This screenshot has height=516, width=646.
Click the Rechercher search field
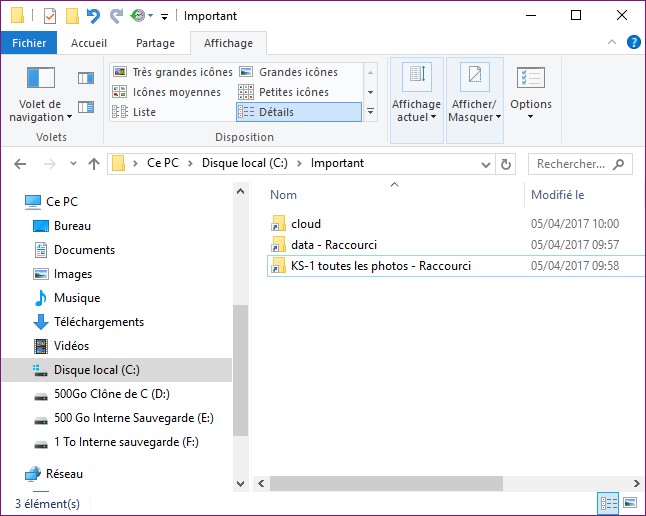tap(570, 164)
